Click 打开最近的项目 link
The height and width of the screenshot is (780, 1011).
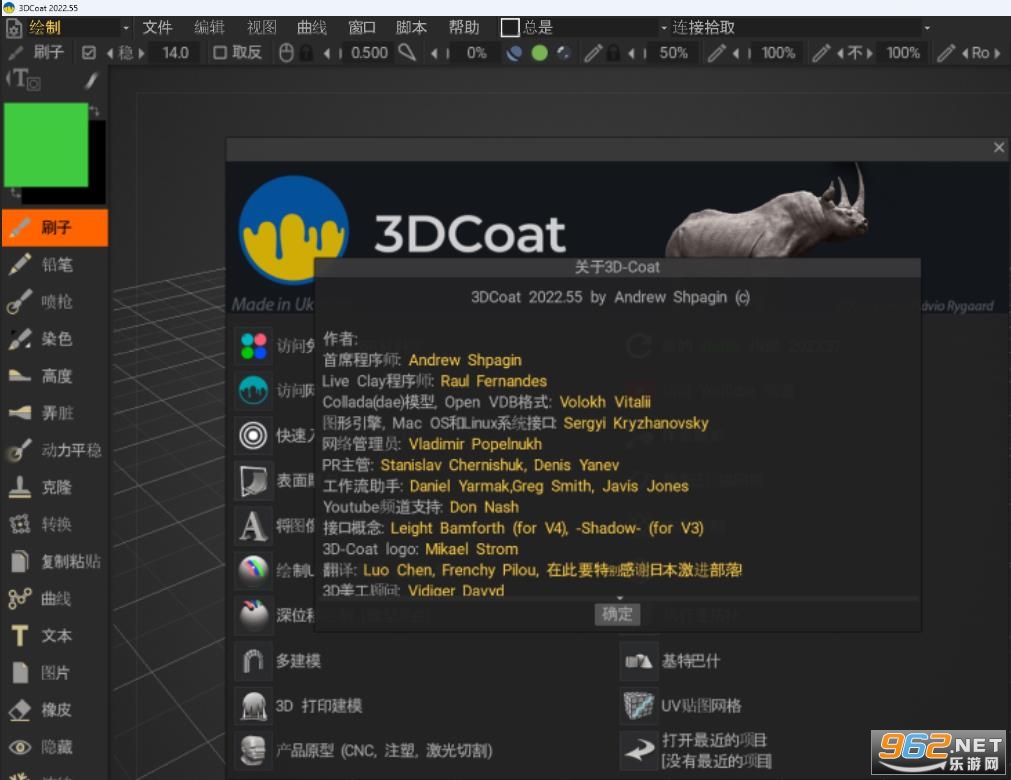714,740
